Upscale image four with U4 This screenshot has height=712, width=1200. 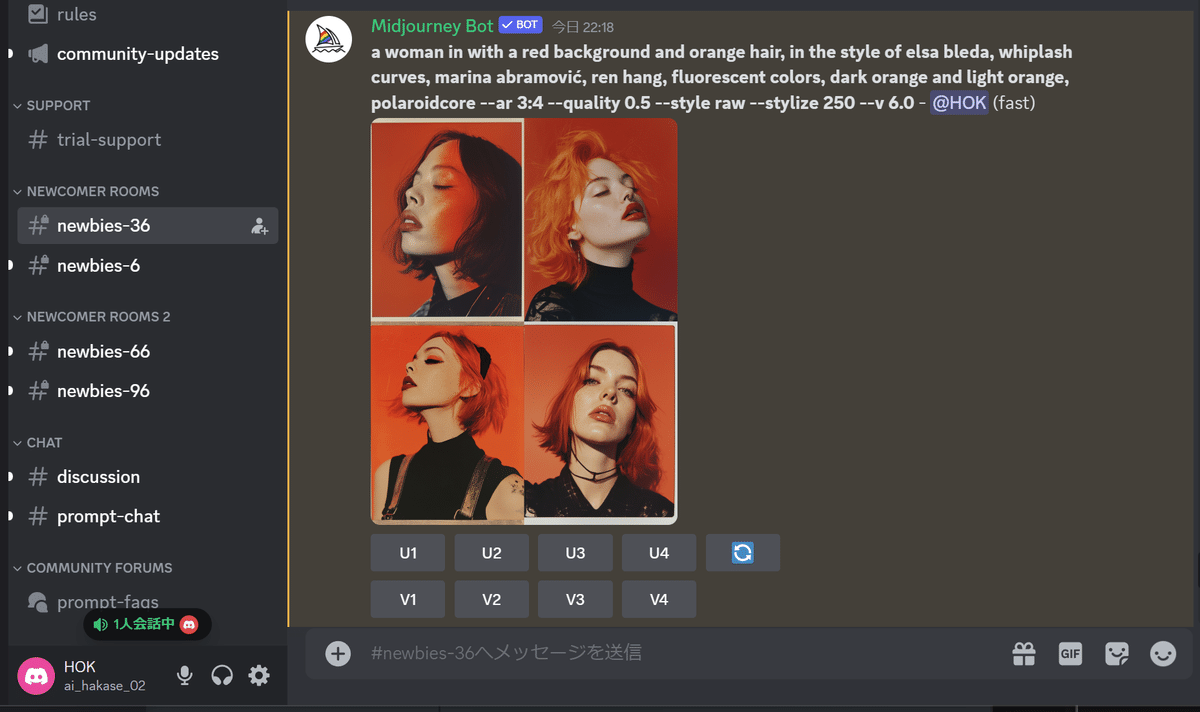pos(659,553)
